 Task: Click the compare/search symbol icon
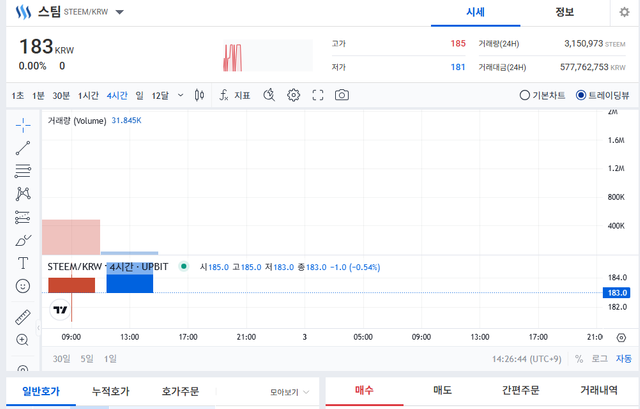point(269,95)
